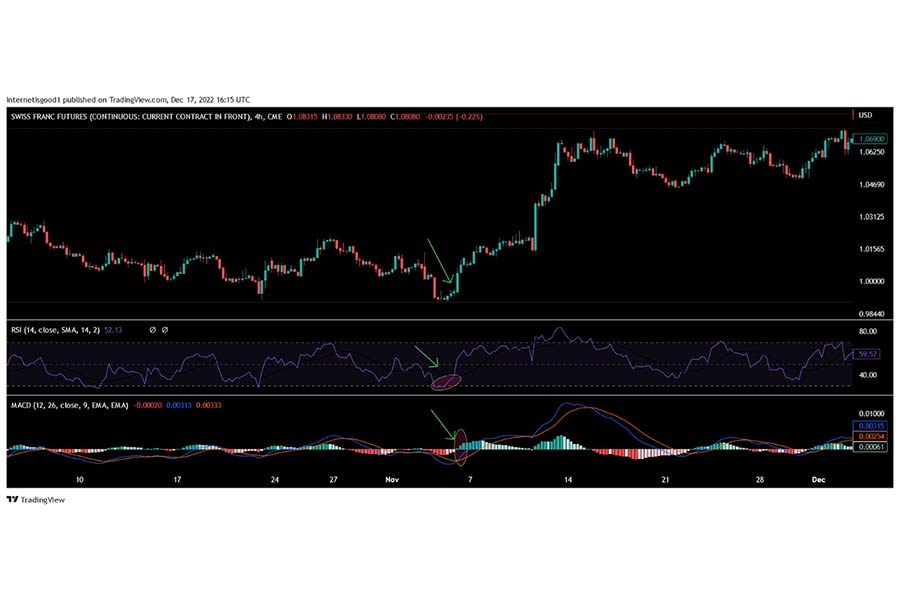Click the 1.03125 price axis label

point(872,216)
